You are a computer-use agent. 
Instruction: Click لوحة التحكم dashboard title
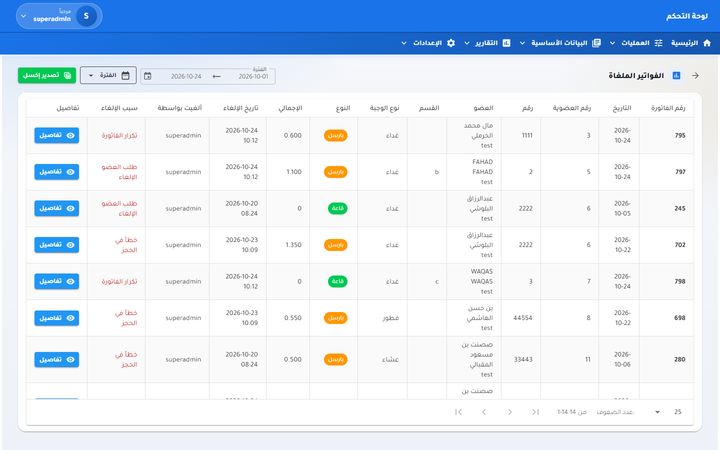point(687,16)
